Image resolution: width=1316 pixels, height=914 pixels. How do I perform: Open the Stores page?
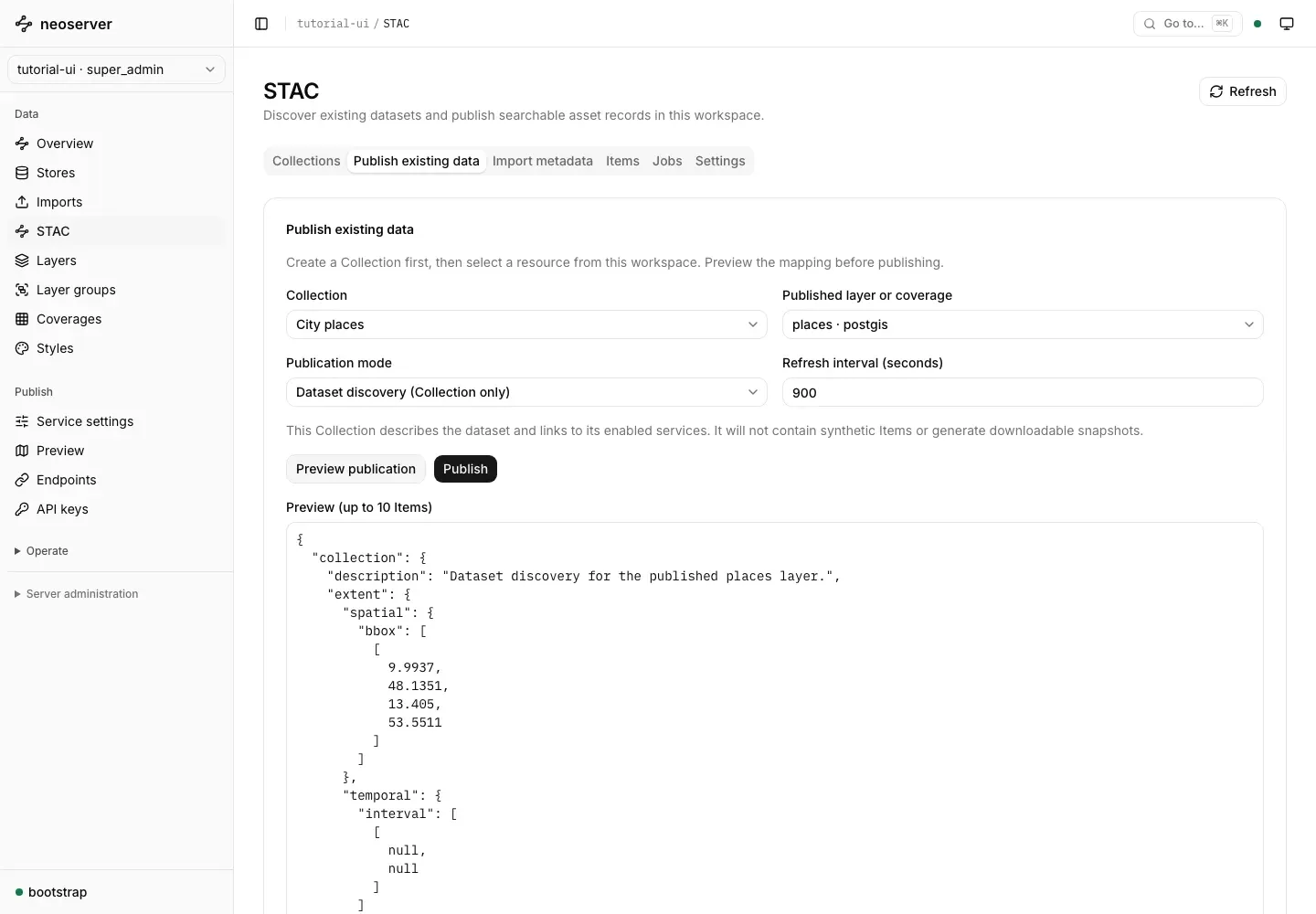116,173
